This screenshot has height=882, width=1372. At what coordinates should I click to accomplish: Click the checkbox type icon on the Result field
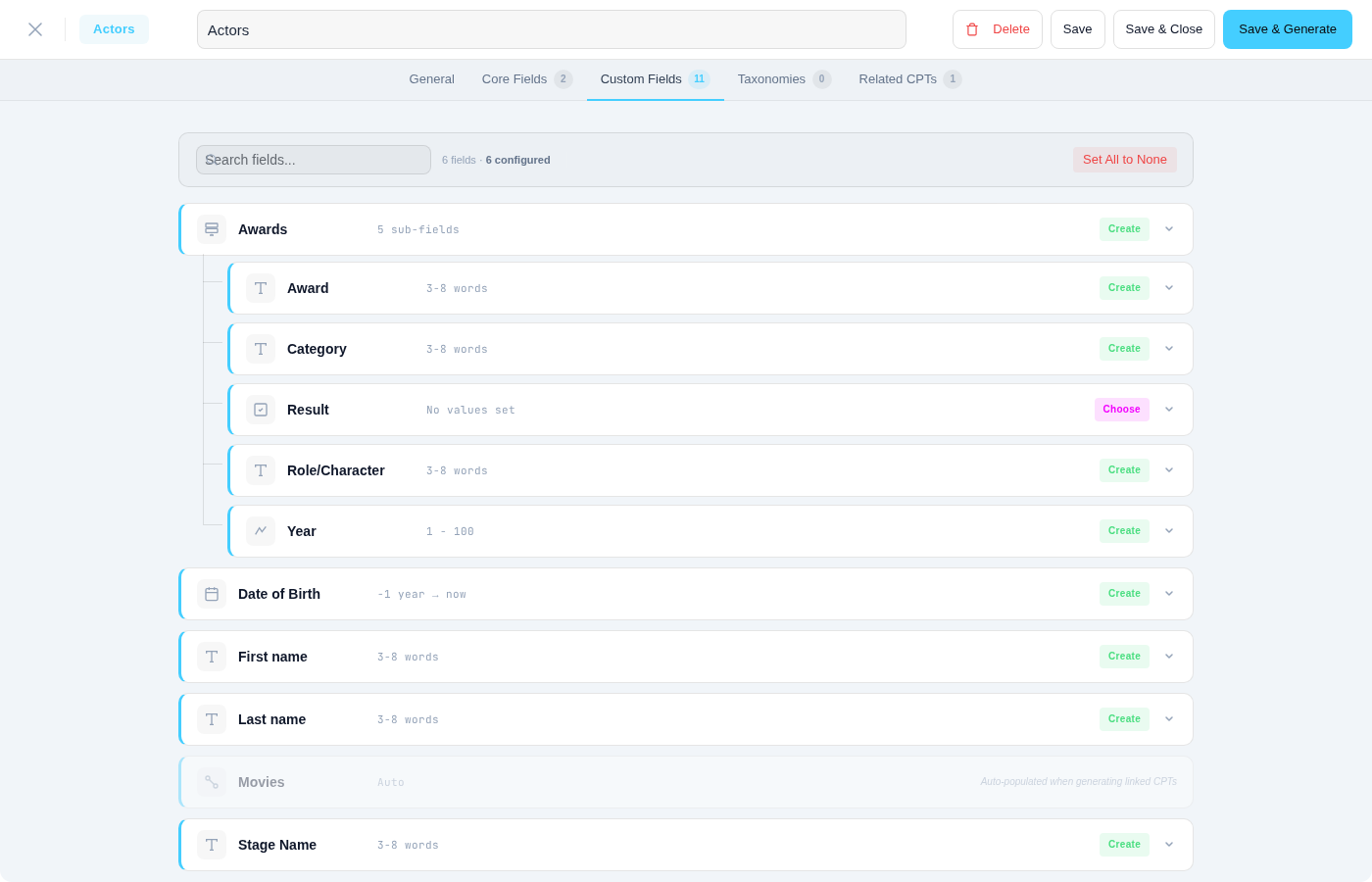[x=261, y=410]
